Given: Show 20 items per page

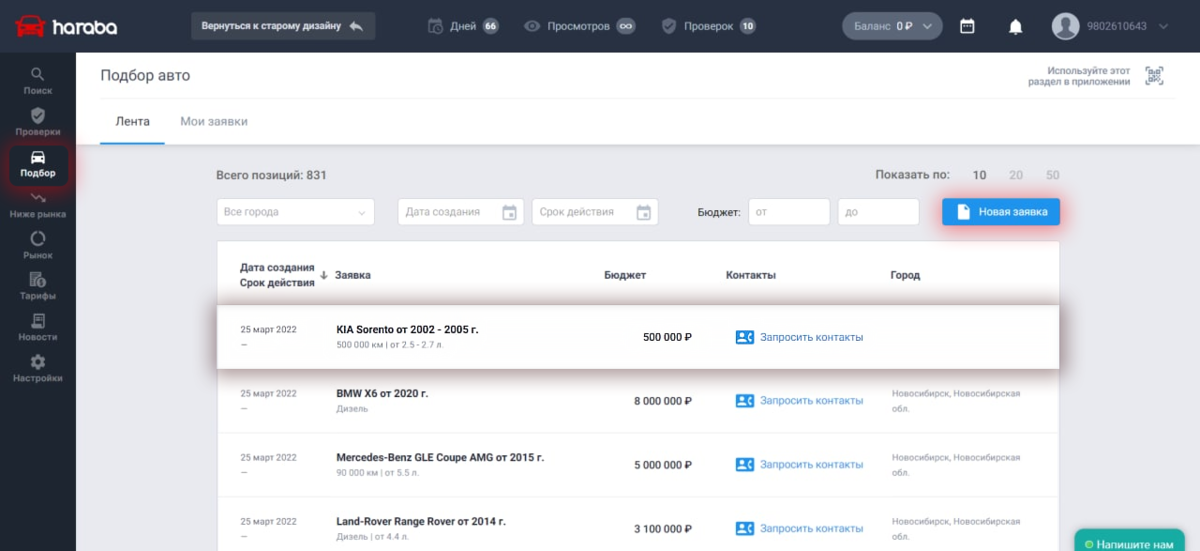Looking at the screenshot, I should [x=1016, y=175].
